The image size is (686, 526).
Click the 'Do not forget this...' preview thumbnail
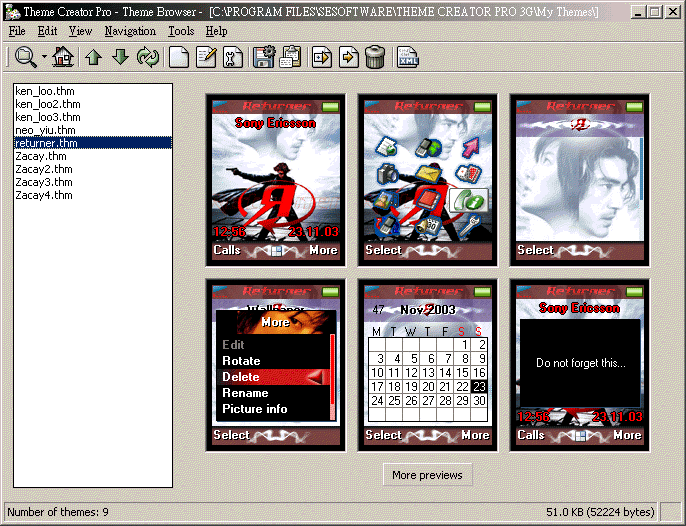[580, 365]
